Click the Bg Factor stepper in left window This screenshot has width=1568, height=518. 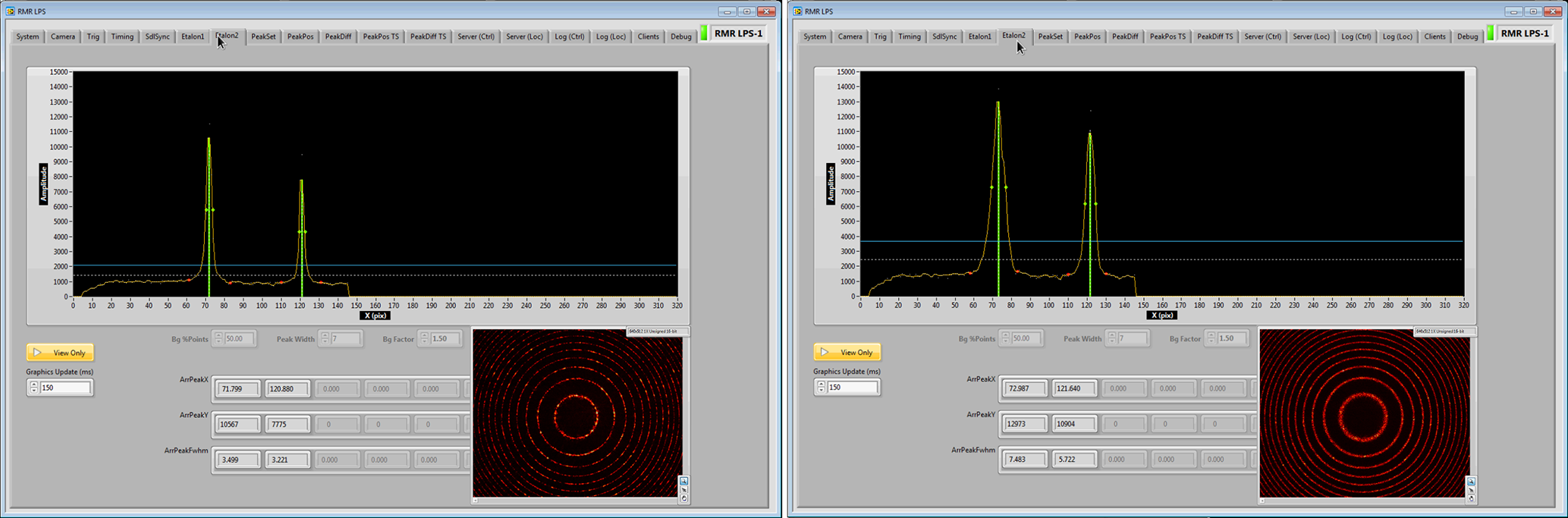[x=424, y=339]
